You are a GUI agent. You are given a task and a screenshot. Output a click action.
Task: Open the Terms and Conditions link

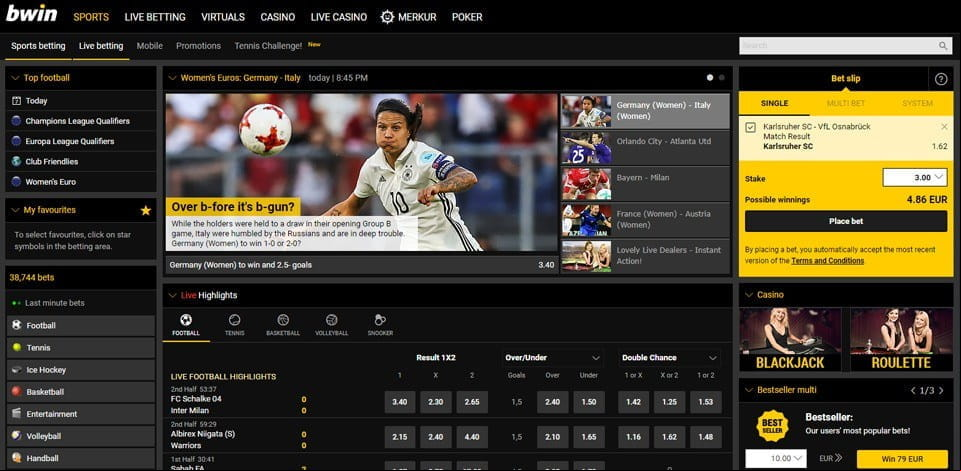[827, 261]
